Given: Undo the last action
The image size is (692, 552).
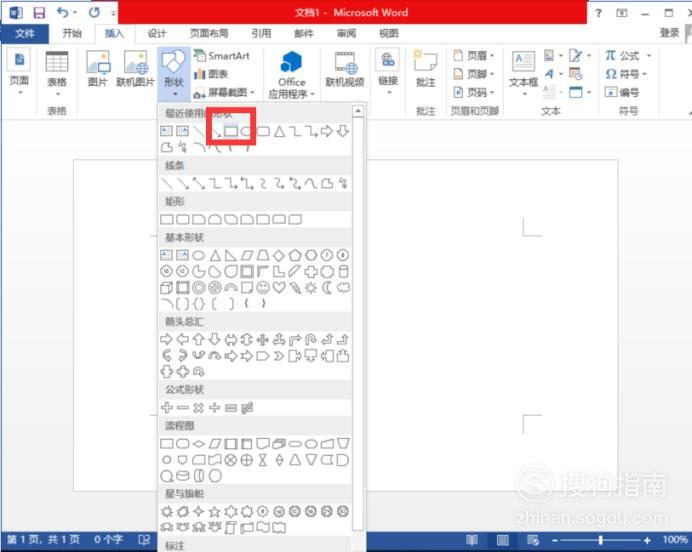Looking at the screenshot, I should pos(63,12).
